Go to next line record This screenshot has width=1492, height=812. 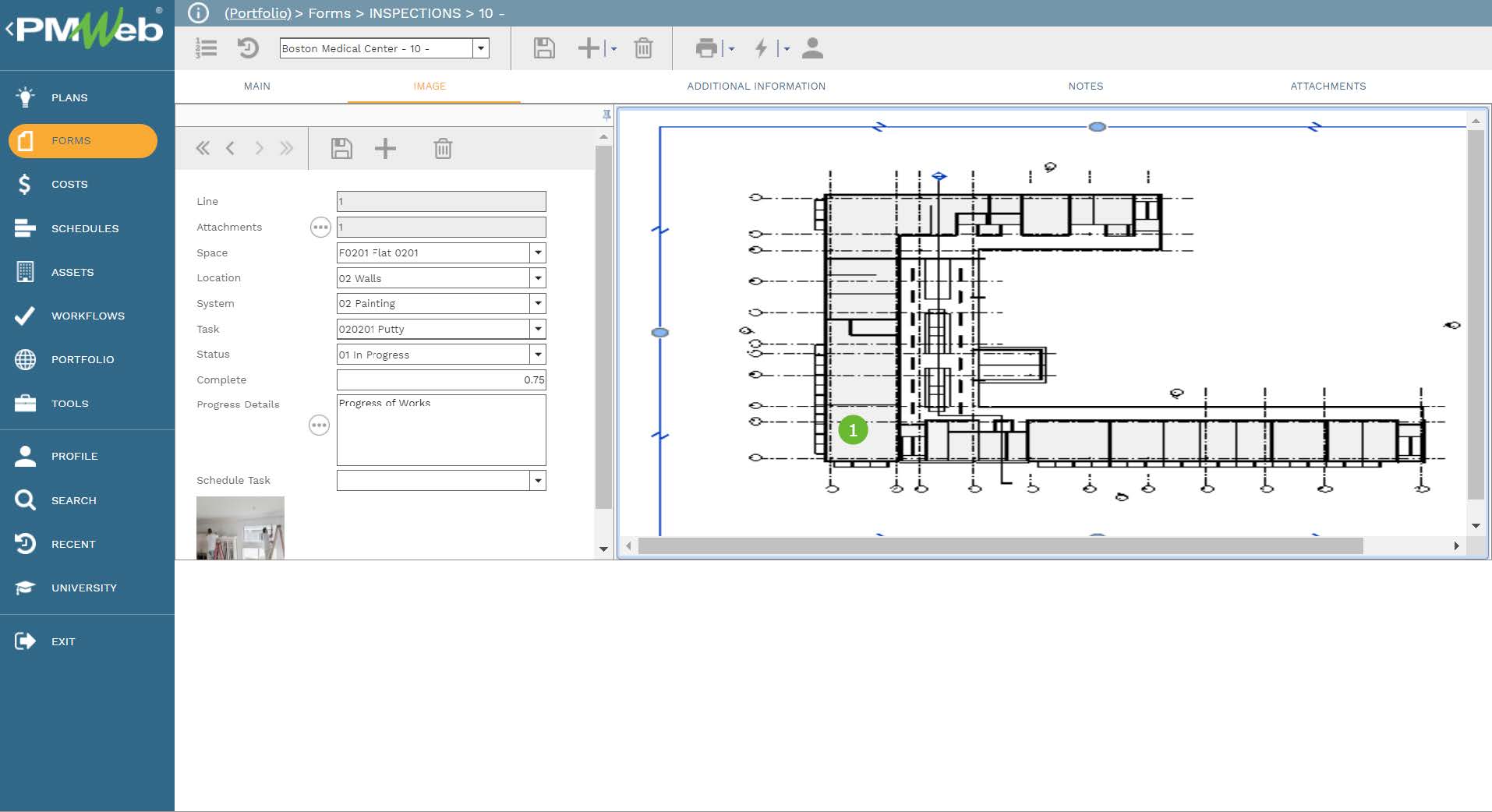260,148
